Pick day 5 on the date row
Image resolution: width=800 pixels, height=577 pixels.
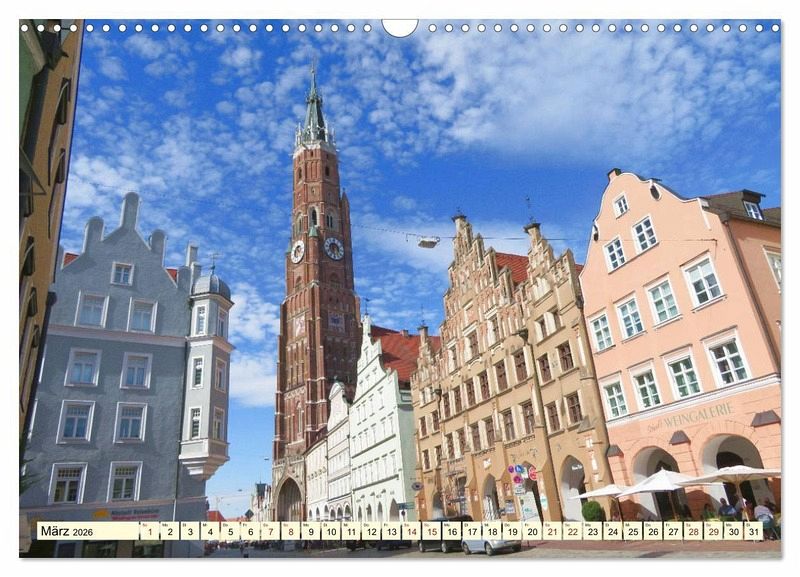229,531
